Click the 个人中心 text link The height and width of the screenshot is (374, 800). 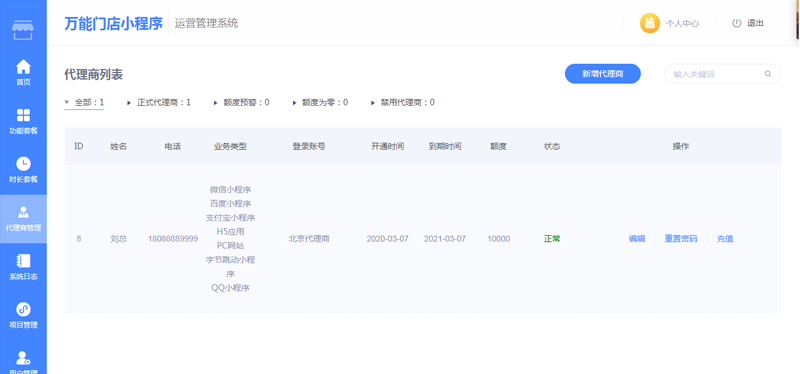point(682,23)
